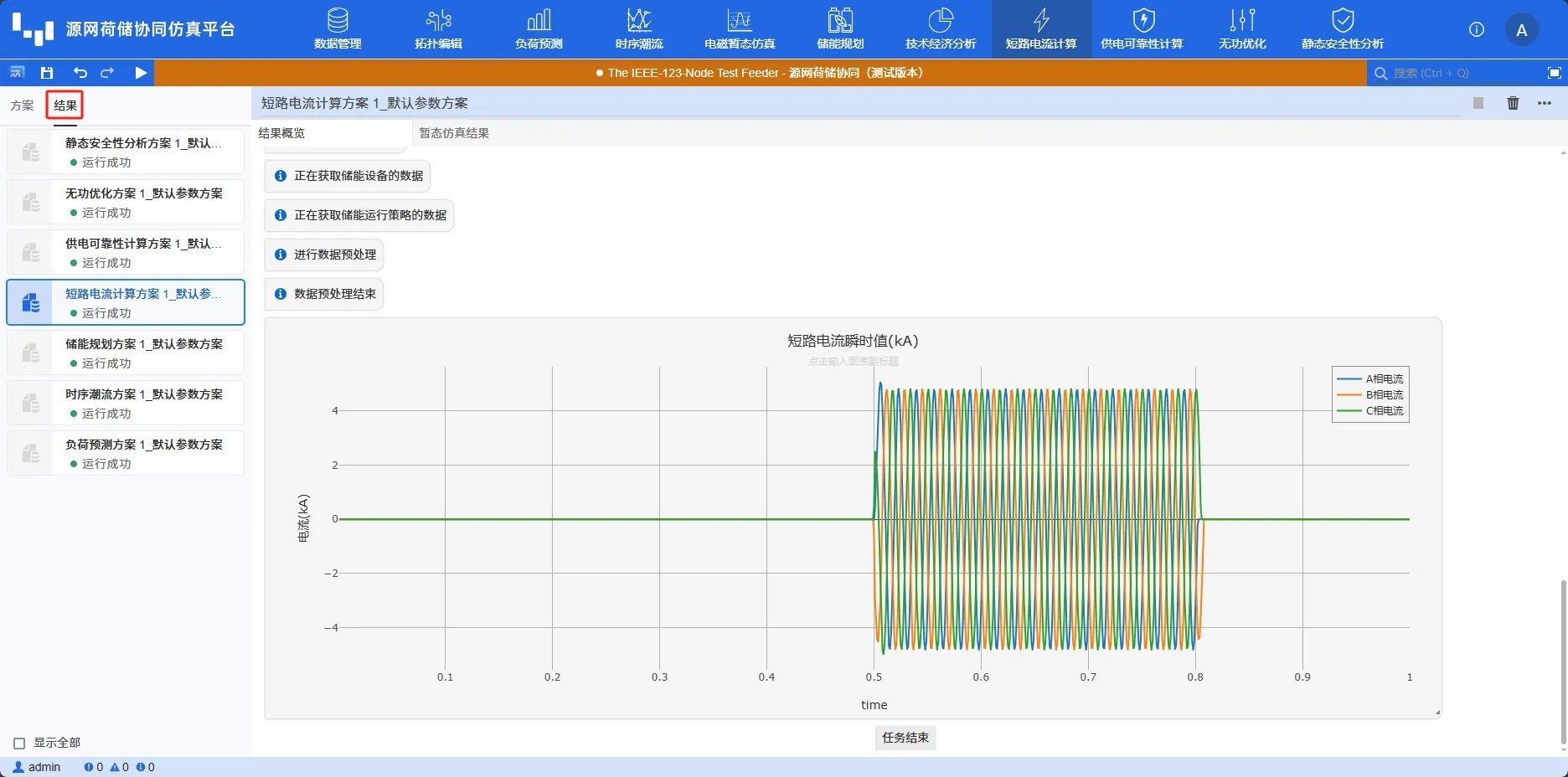
Task: Open the three-dot more options menu
Action: tap(1545, 103)
